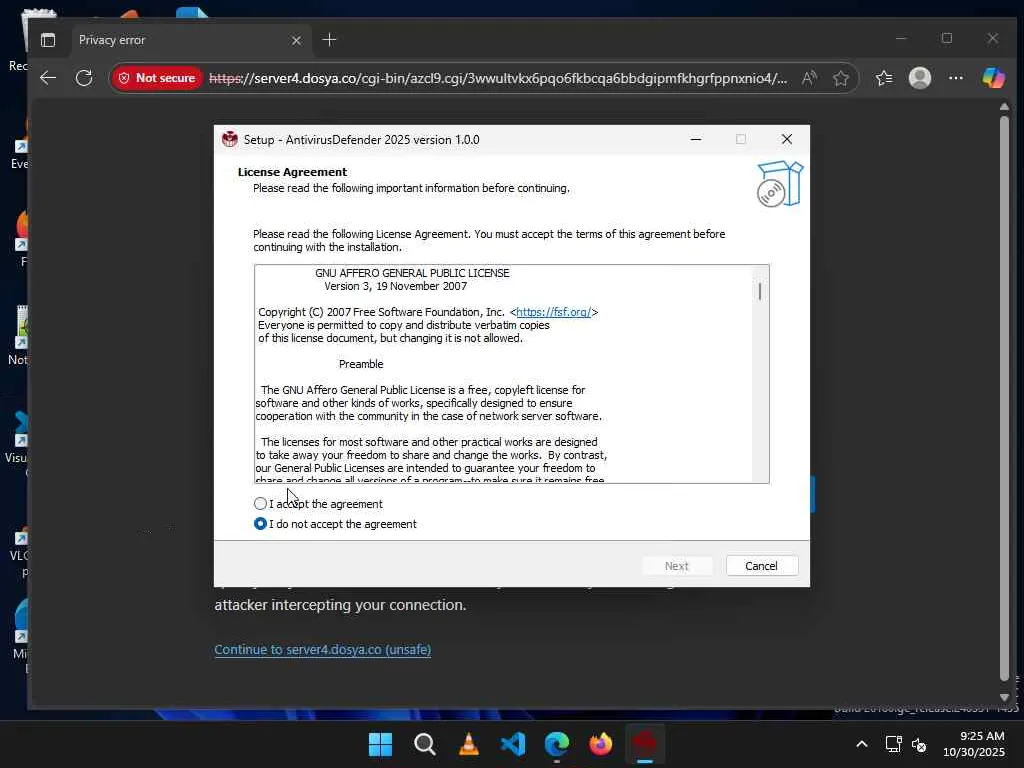Refresh the Edge browser page

(x=84, y=78)
